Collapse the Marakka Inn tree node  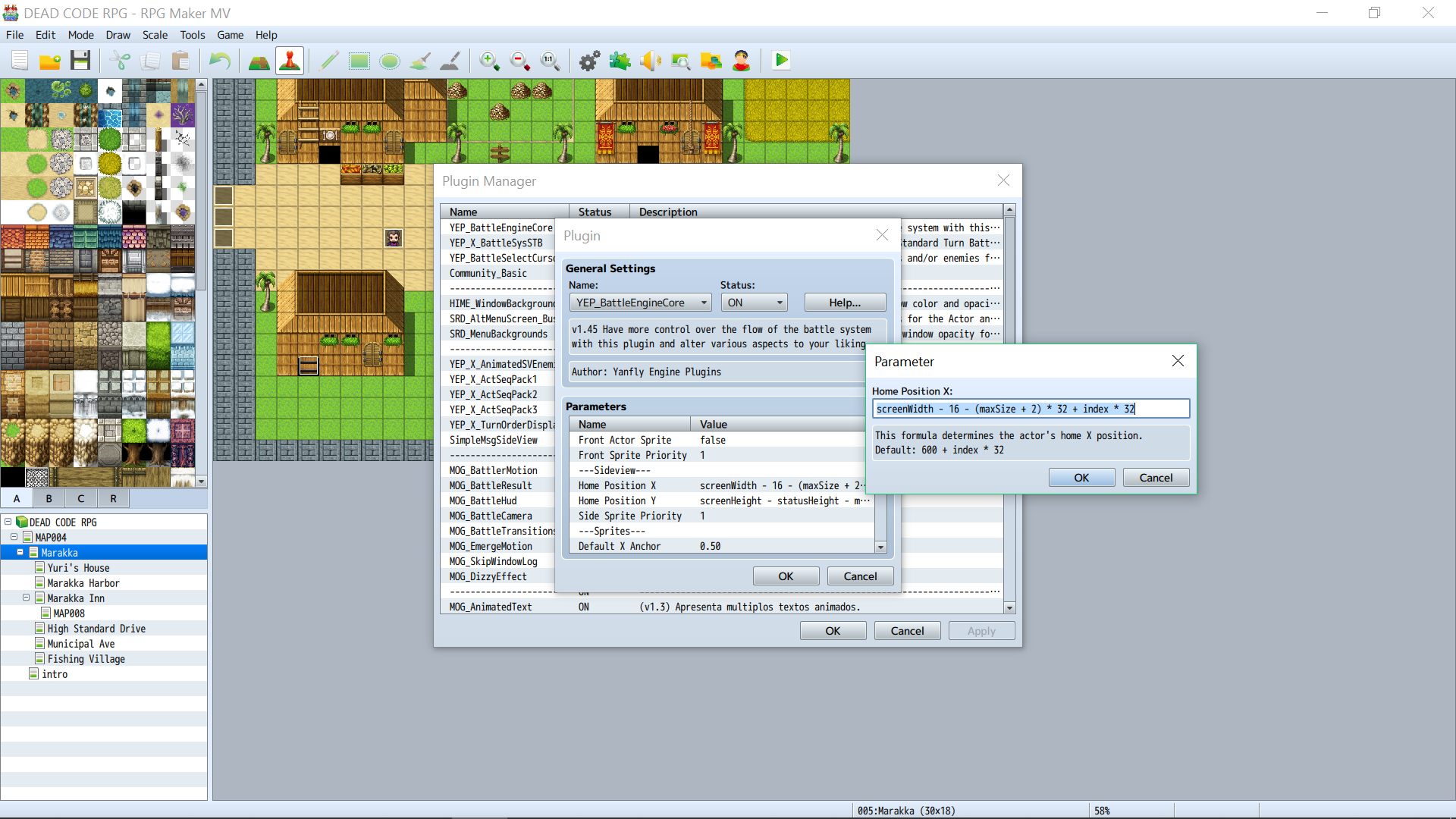[x=26, y=598]
